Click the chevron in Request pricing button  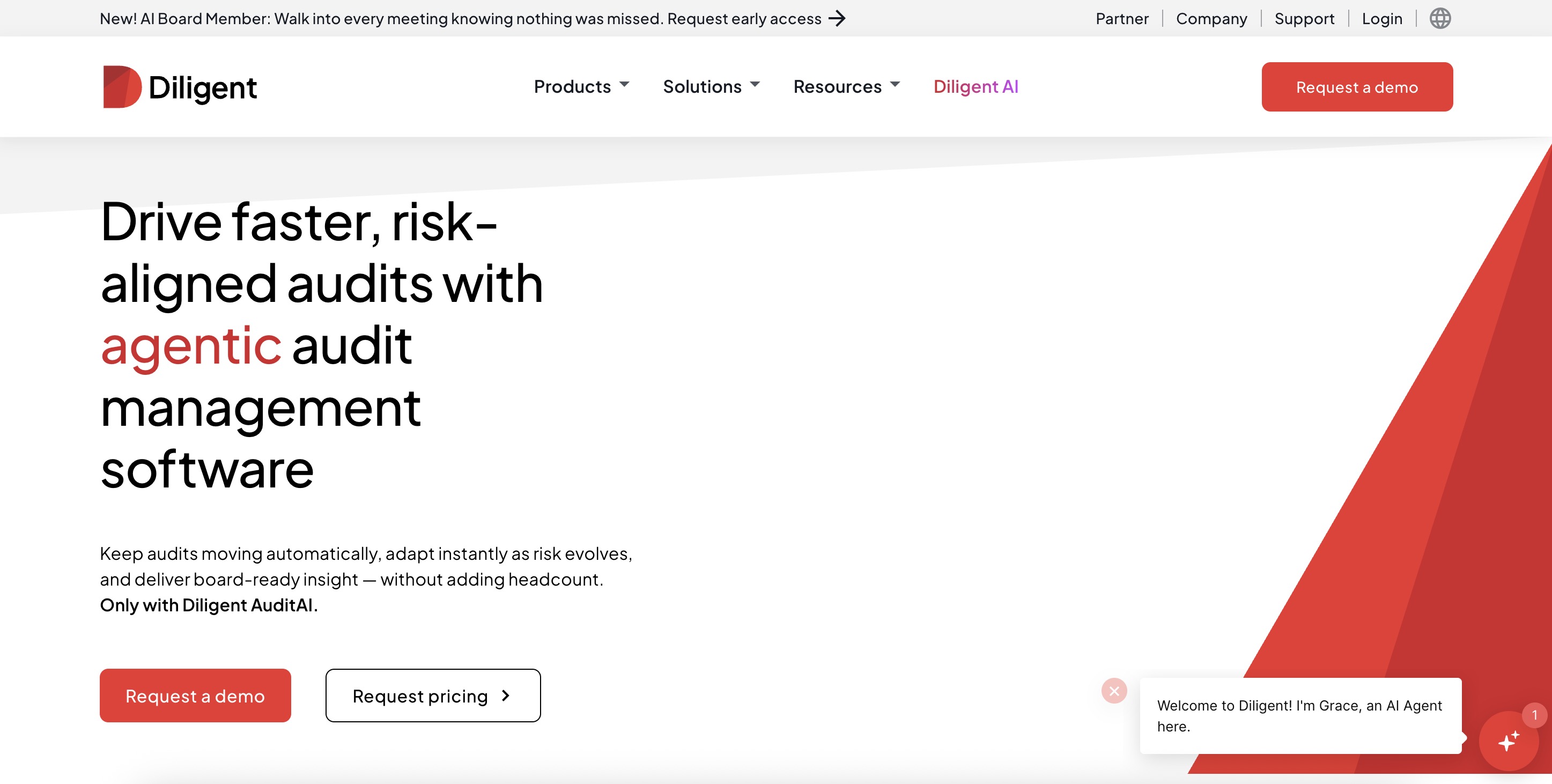pyautogui.click(x=506, y=696)
